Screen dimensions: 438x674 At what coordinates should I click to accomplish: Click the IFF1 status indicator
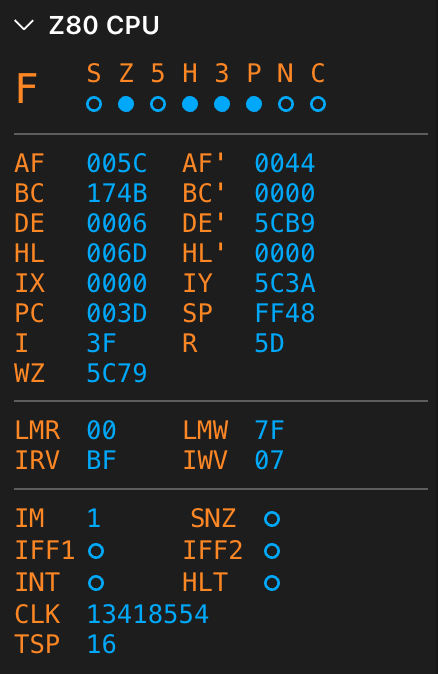[96, 551]
